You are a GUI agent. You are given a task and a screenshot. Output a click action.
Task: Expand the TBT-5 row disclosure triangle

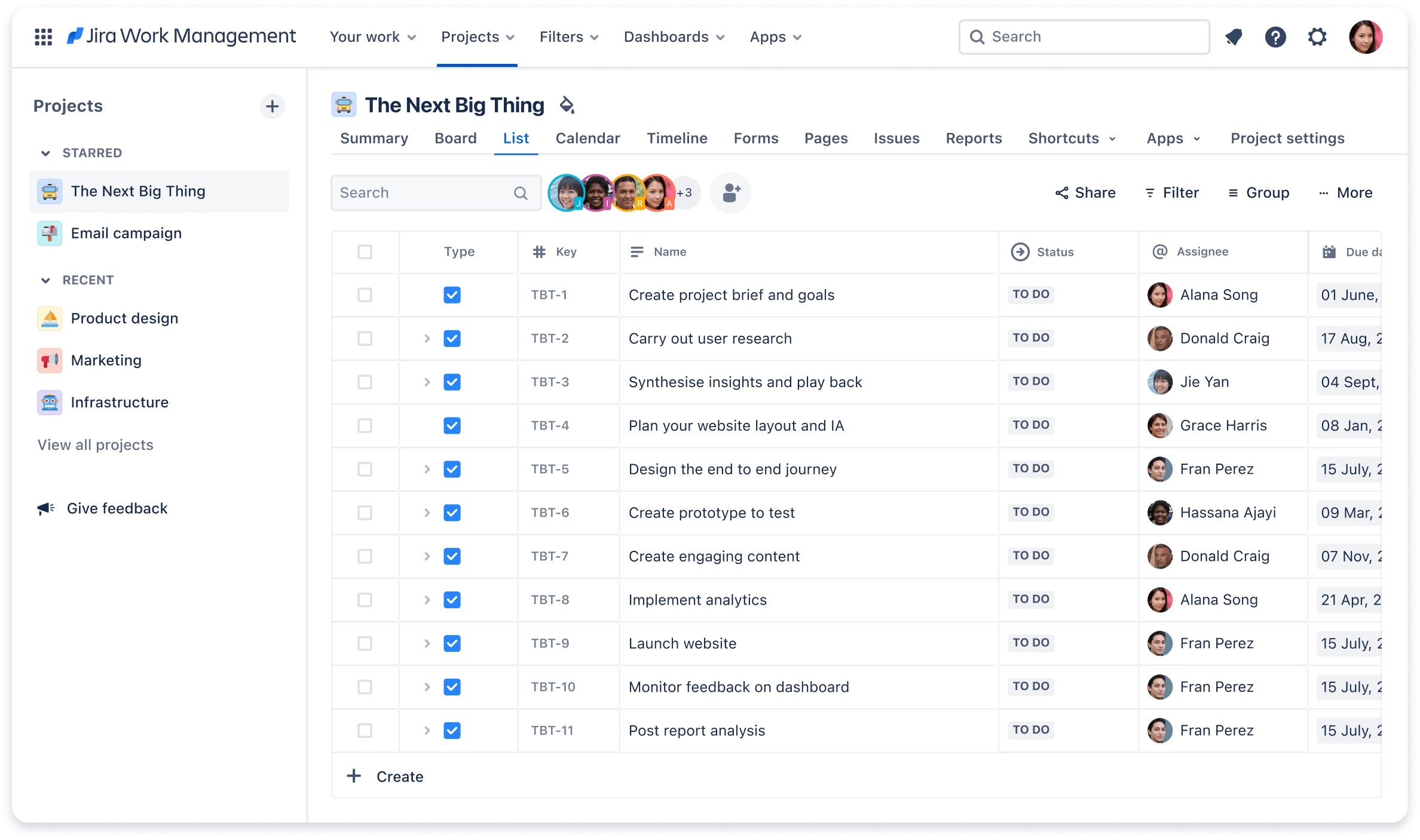[427, 469]
